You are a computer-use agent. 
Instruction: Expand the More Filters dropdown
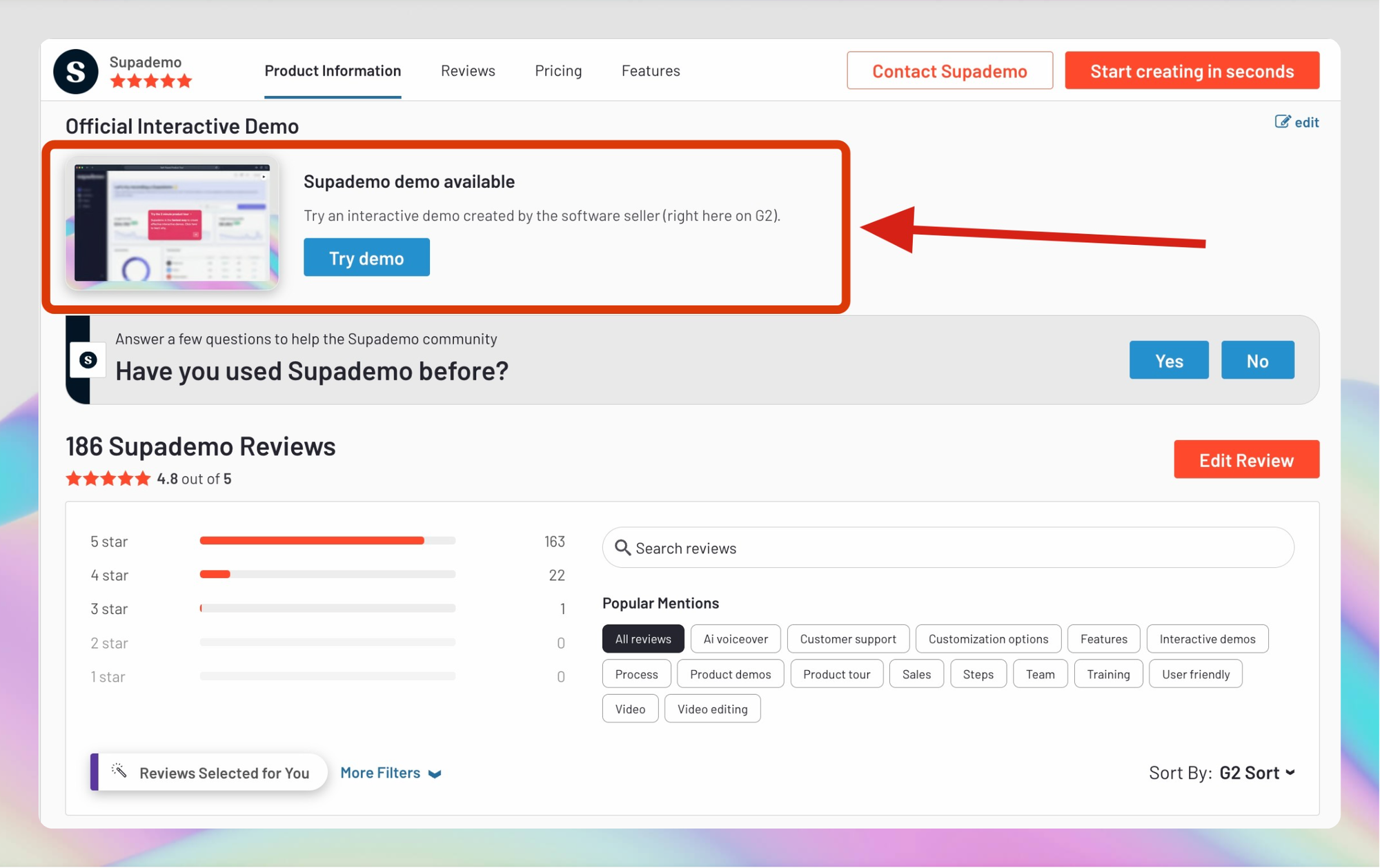(391, 773)
